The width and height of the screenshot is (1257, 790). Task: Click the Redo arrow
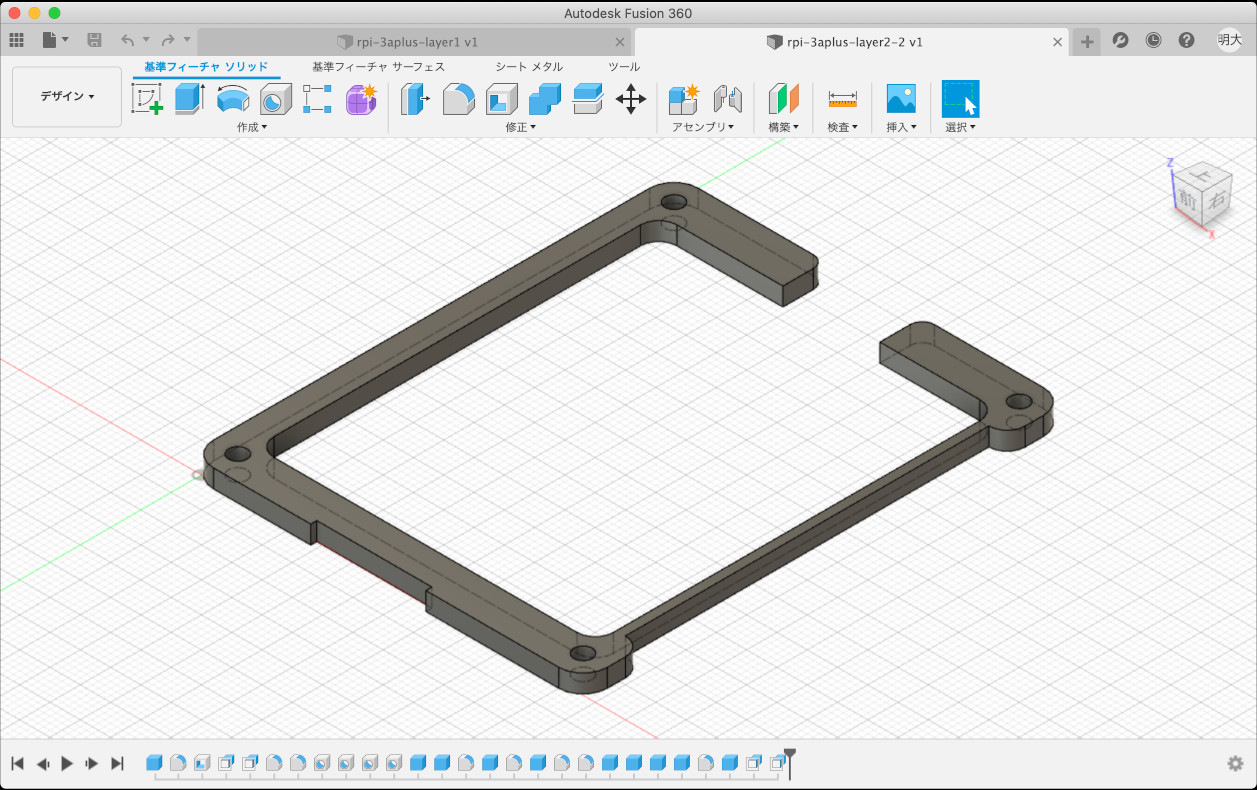(x=168, y=40)
